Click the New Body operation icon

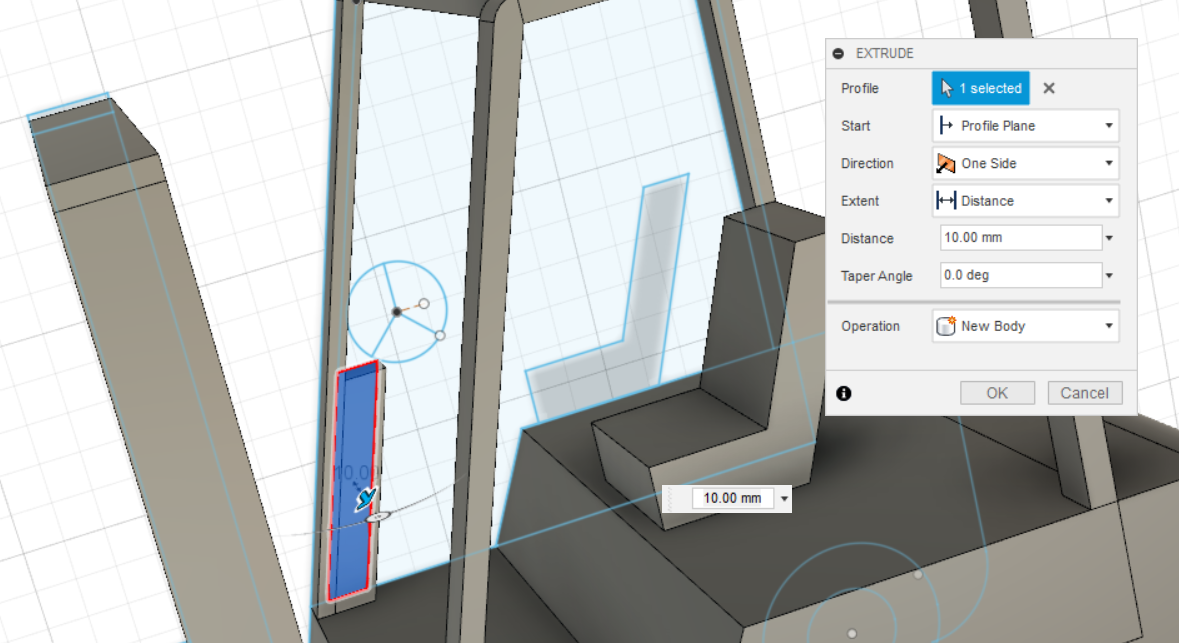(x=946, y=326)
